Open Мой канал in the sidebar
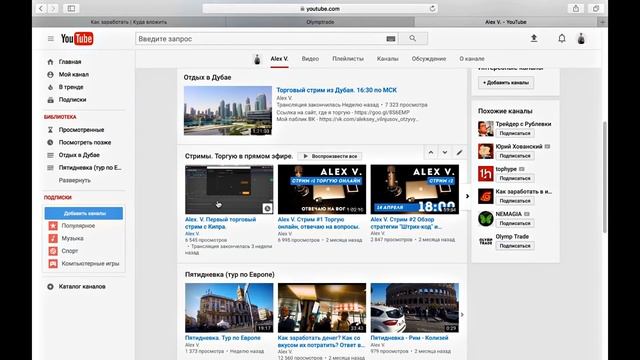640x360 pixels. pyautogui.click(x=73, y=74)
